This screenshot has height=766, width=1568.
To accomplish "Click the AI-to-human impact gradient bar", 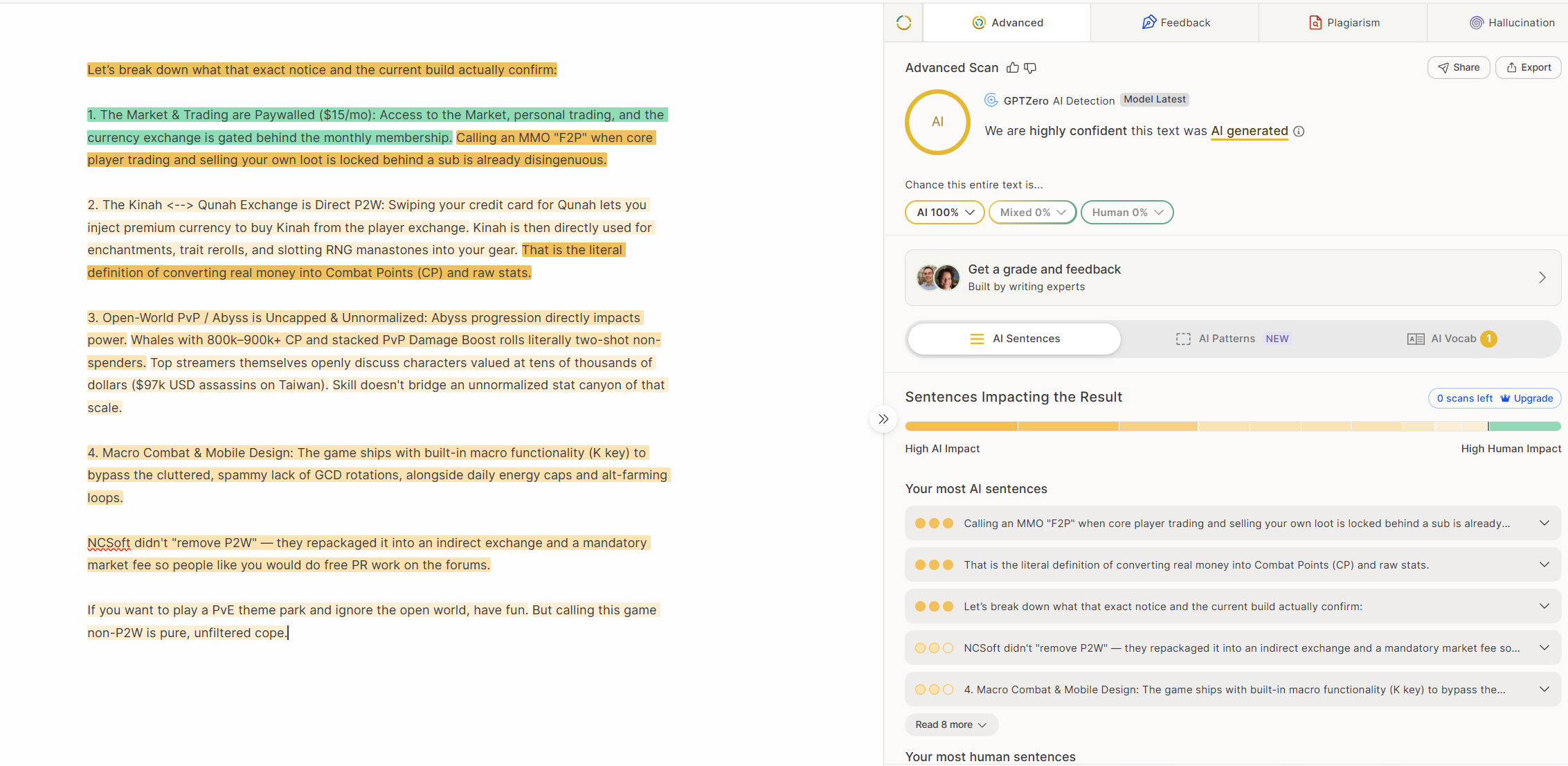I will pyautogui.click(x=1232, y=427).
